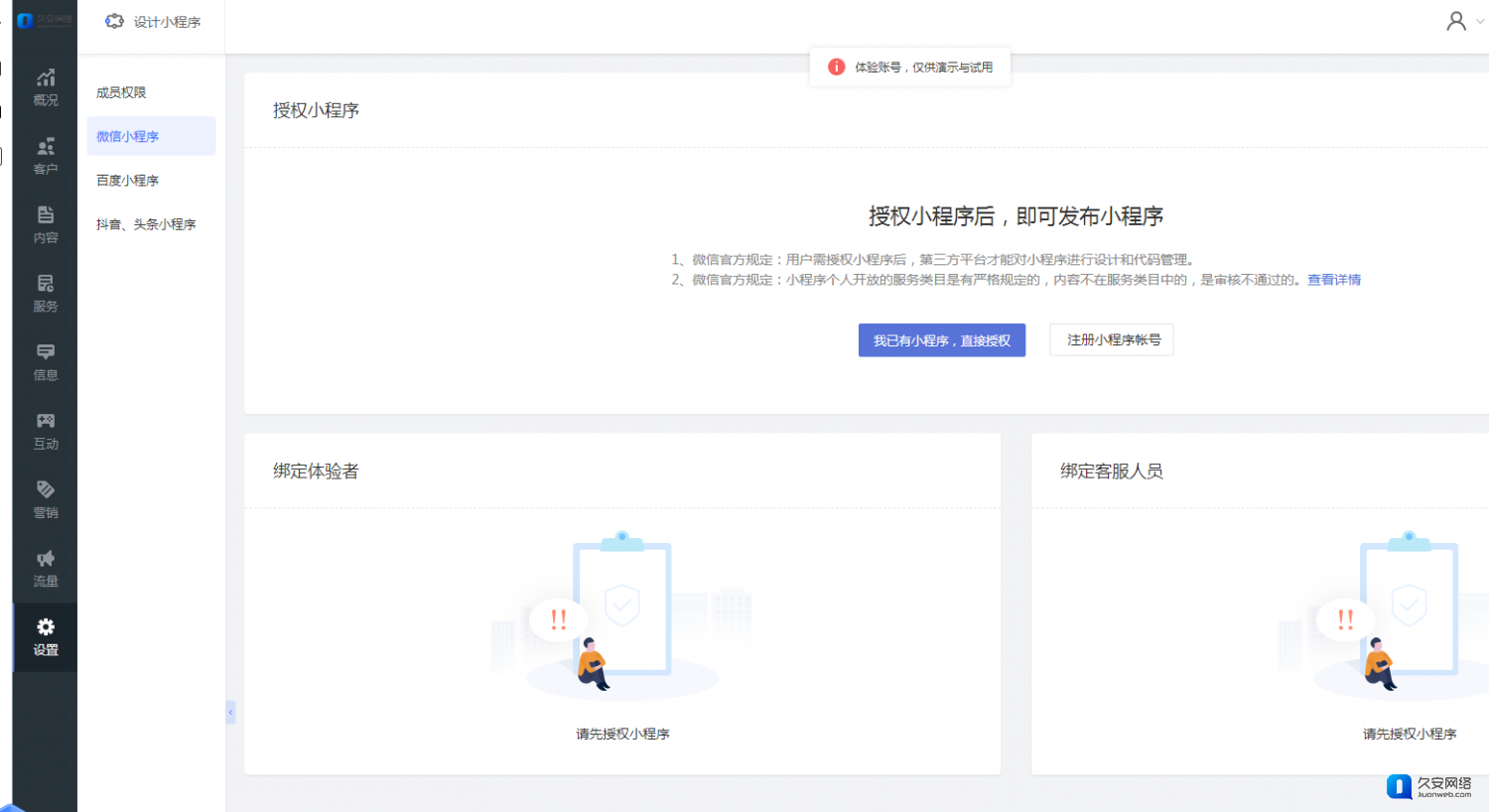Open 抖音、头条小程序 menu item

coord(146,224)
